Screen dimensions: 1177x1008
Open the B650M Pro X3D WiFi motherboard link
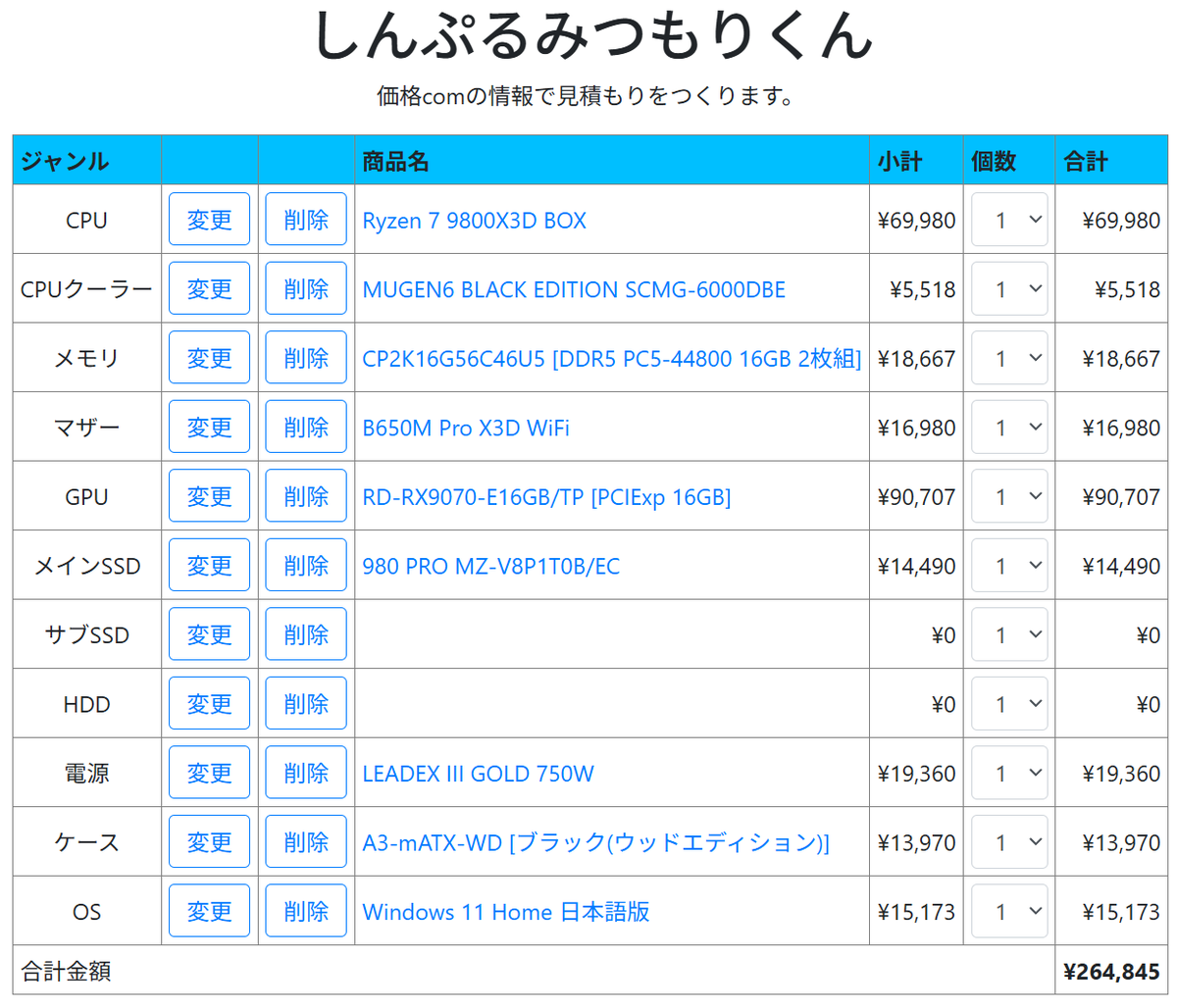coord(466,428)
